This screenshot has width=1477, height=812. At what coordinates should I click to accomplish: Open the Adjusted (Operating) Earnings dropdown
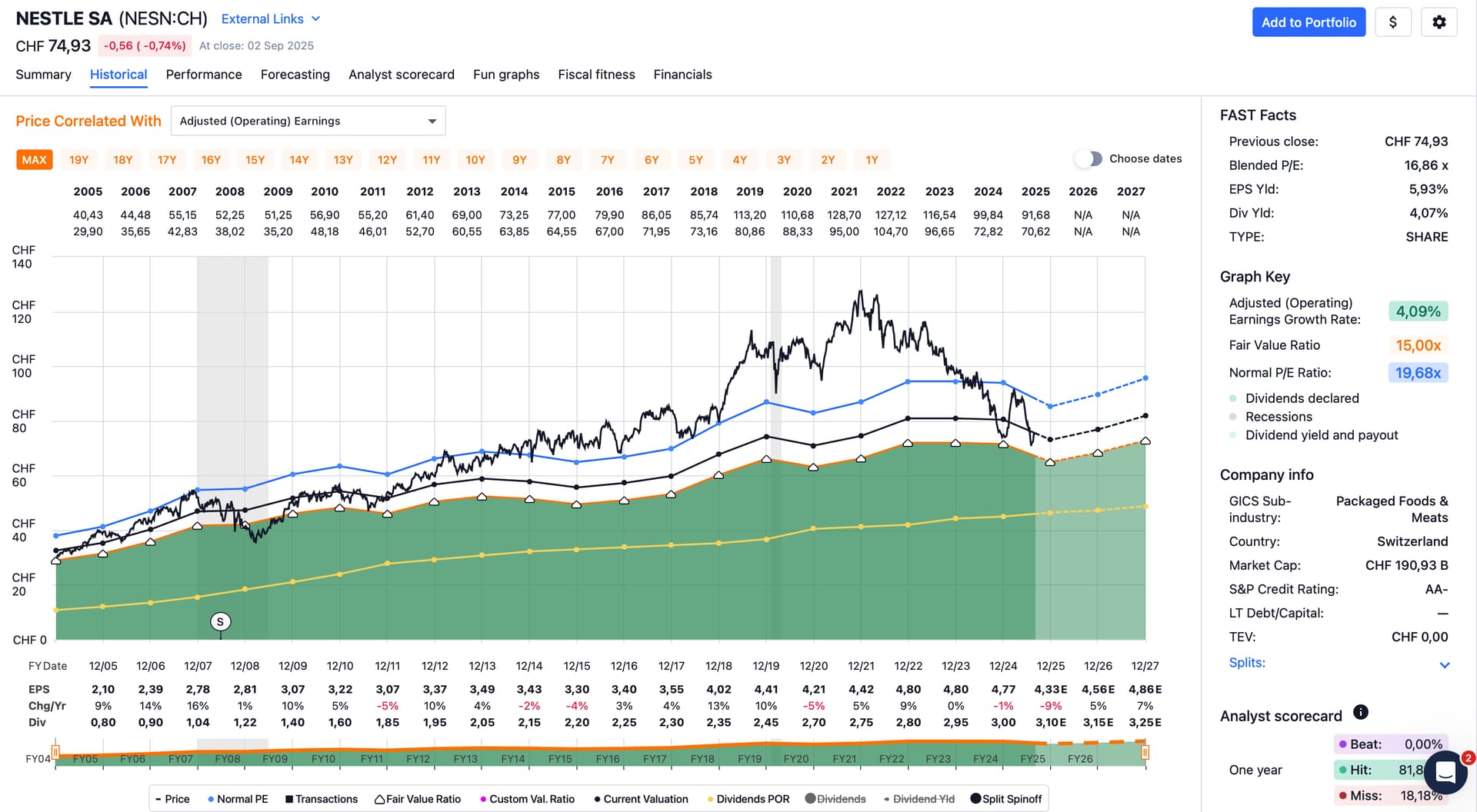(308, 121)
